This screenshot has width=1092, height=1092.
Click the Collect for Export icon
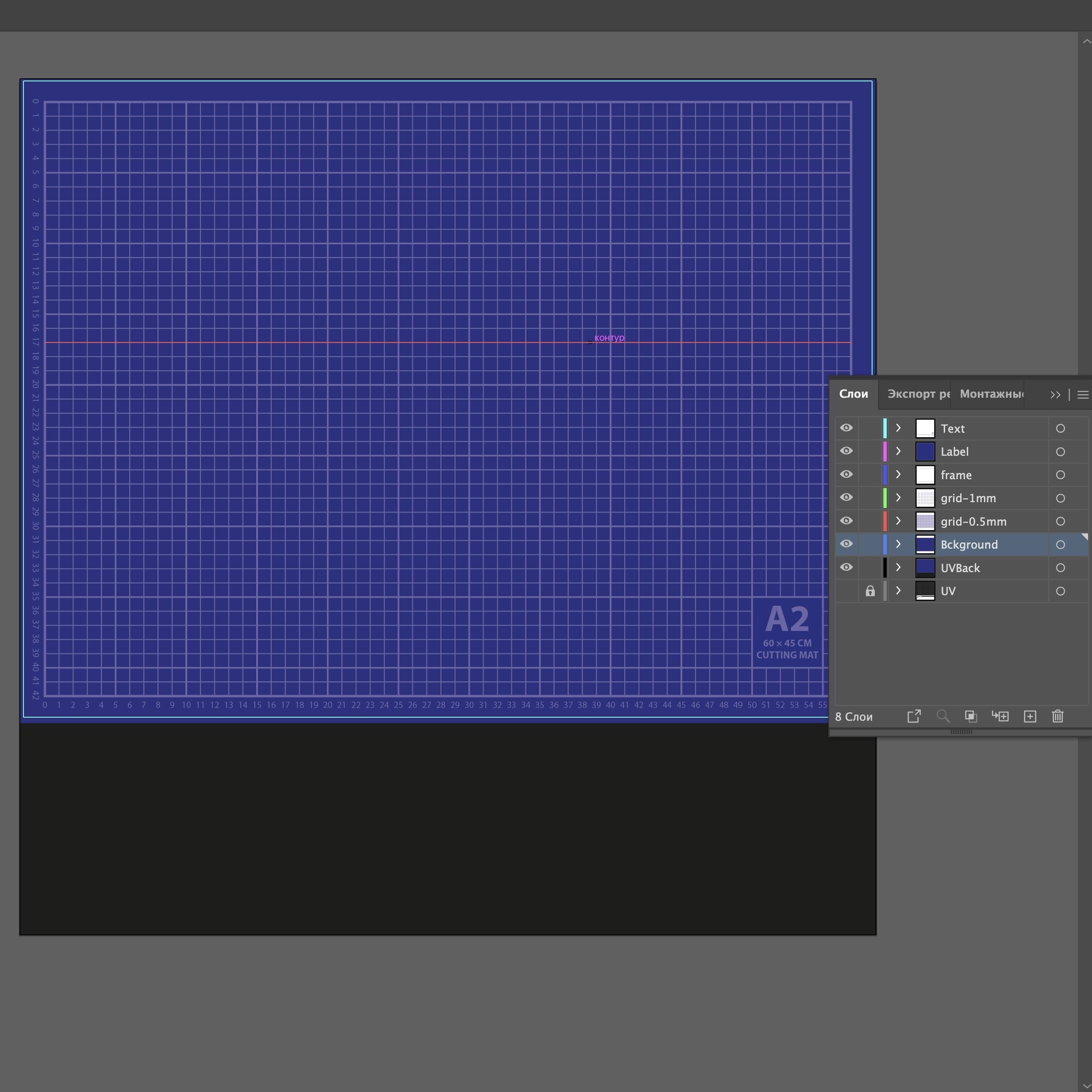pos(914,716)
